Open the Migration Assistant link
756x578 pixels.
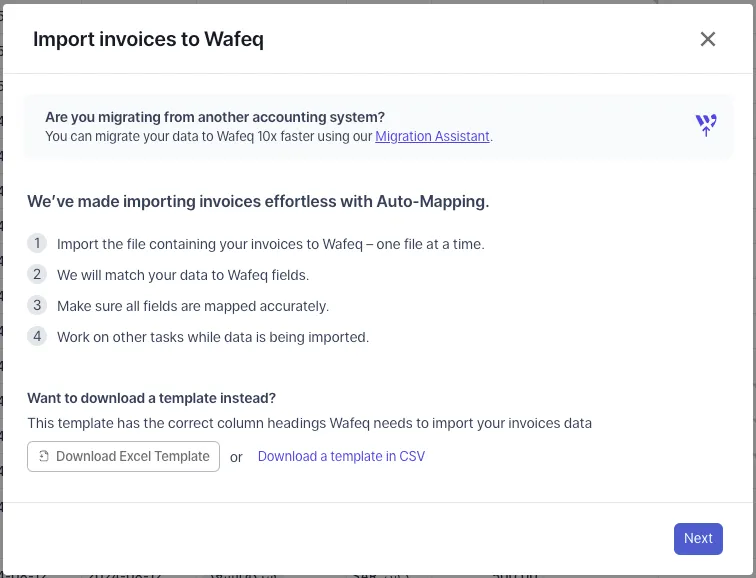[x=432, y=136]
